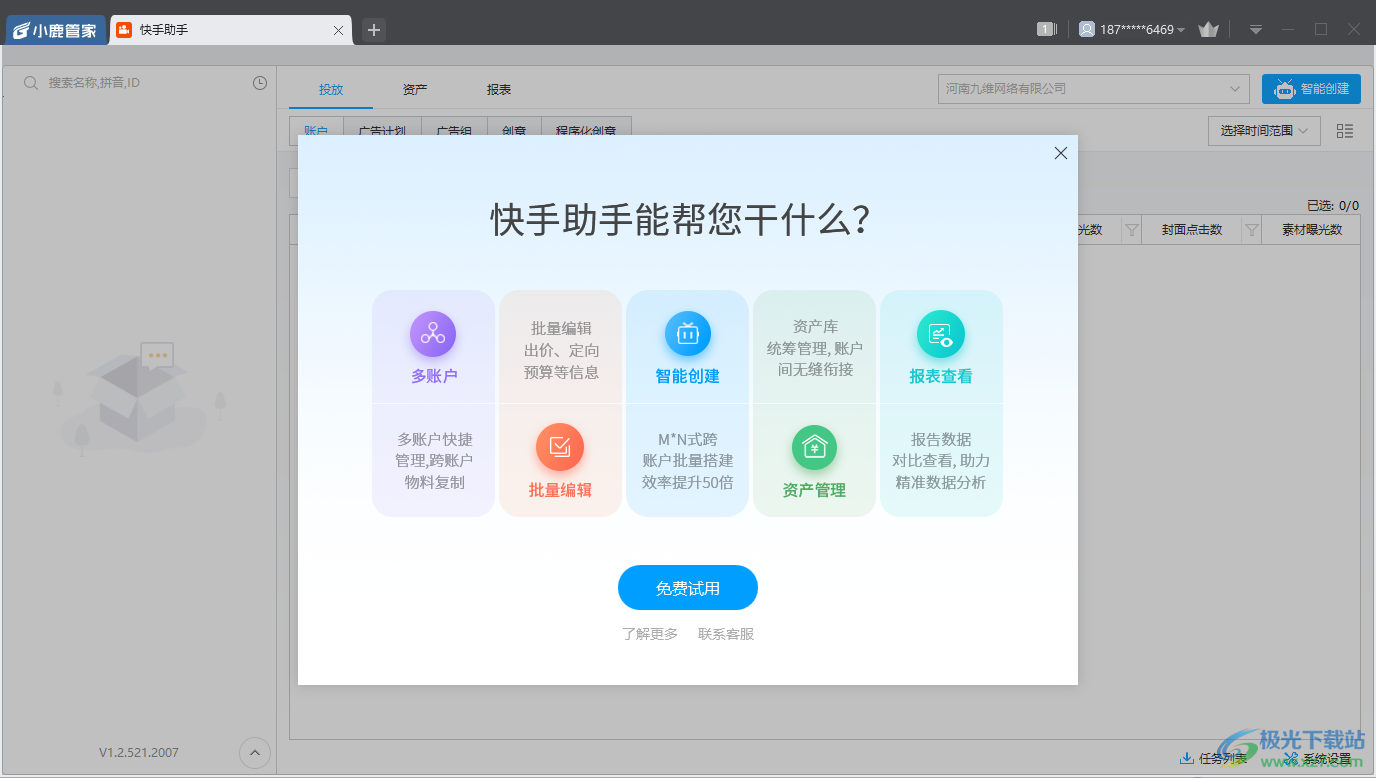Close the 快手助手 intro dialog
This screenshot has height=778, width=1376.
(1061, 153)
